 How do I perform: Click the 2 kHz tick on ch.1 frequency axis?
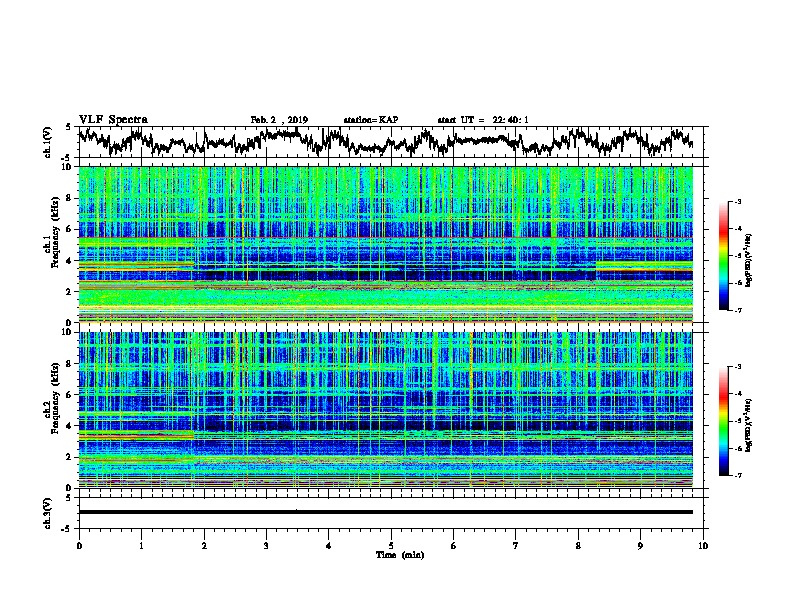[70, 292]
